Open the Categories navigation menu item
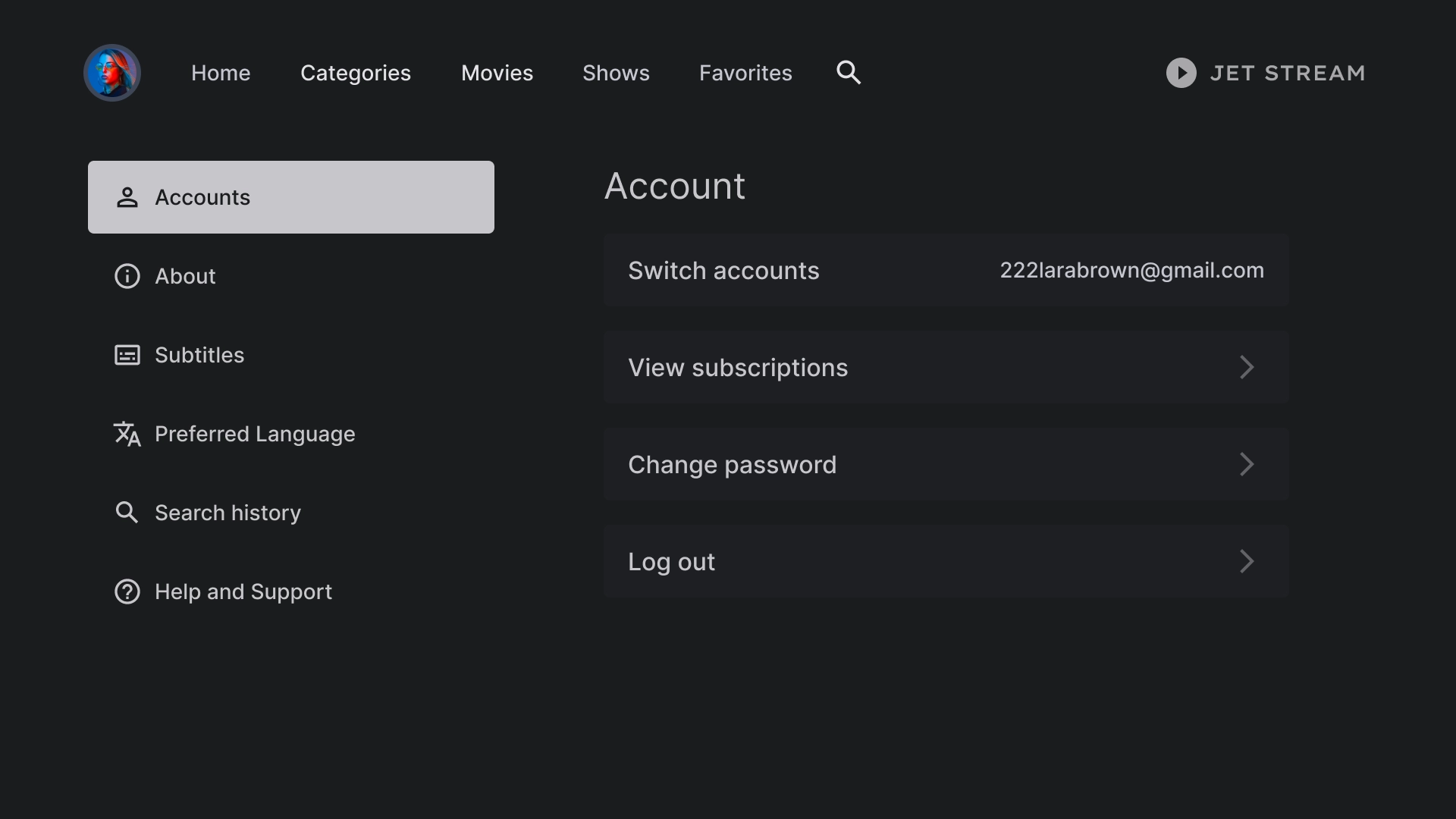The image size is (1456, 819). 355,72
